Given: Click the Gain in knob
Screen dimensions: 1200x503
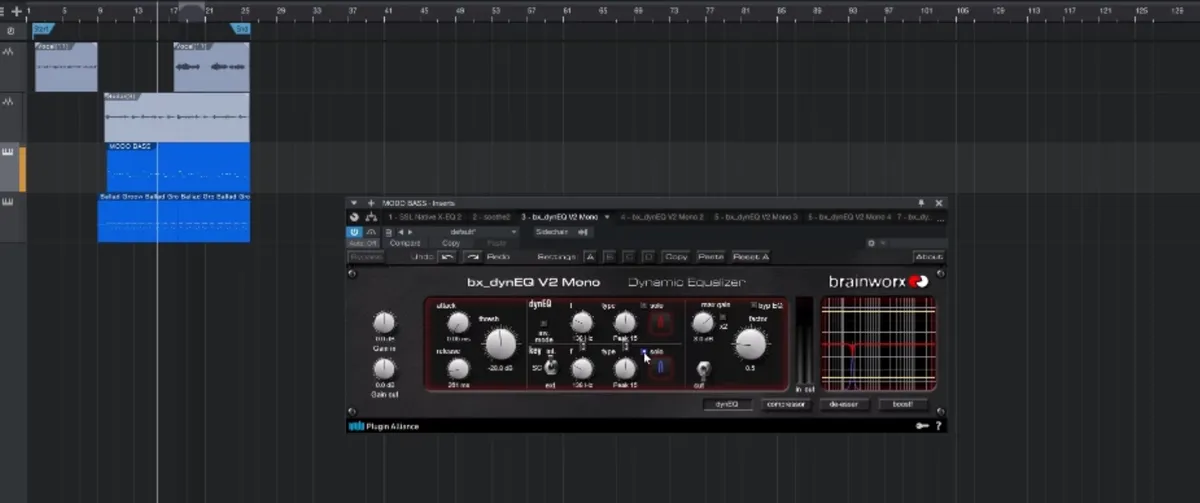Looking at the screenshot, I should click(x=384, y=323).
